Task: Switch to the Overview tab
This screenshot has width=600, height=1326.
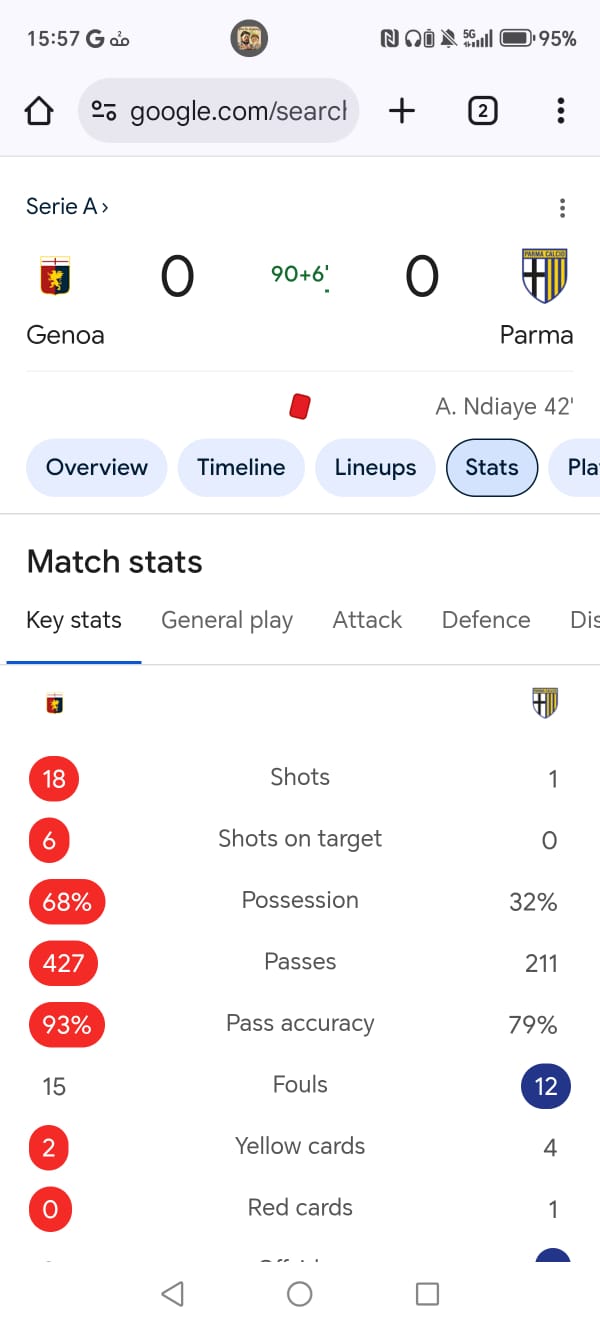Action: [x=97, y=467]
